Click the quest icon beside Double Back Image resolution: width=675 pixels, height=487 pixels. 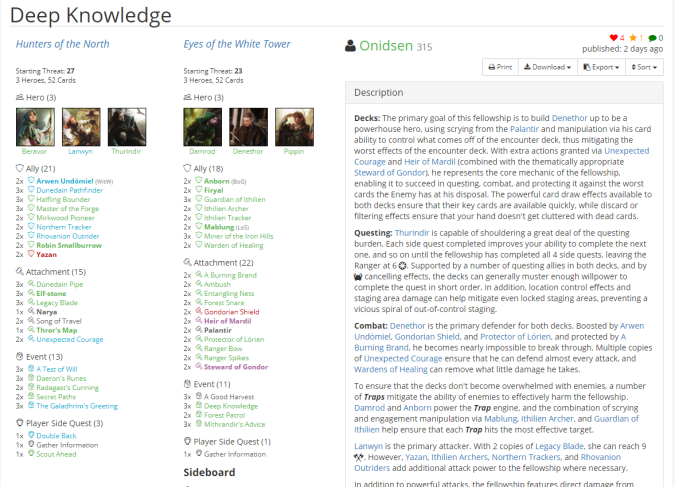click(x=31, y=435)
